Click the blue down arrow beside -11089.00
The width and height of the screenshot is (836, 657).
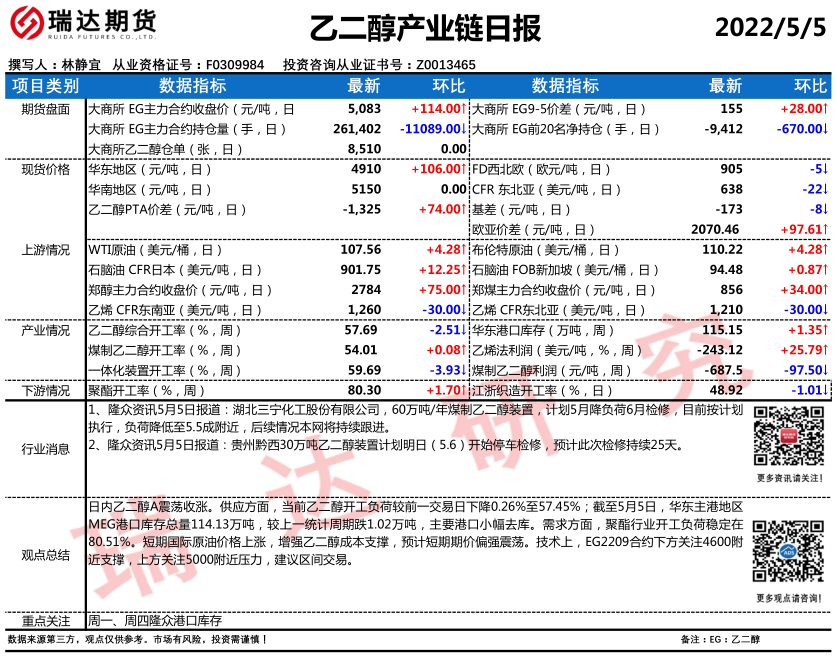pos(465,129)
